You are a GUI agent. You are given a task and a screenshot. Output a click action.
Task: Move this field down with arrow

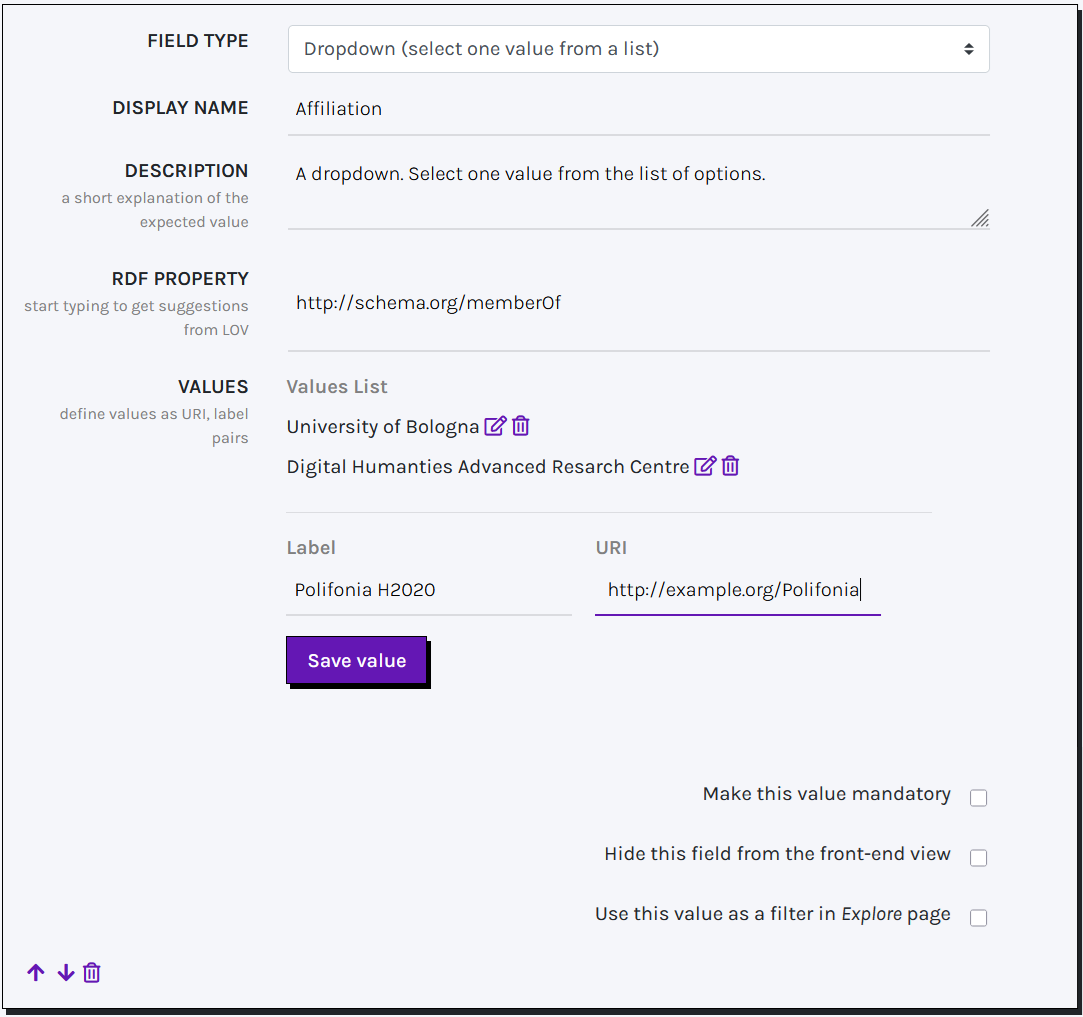[x=66, y=973]
